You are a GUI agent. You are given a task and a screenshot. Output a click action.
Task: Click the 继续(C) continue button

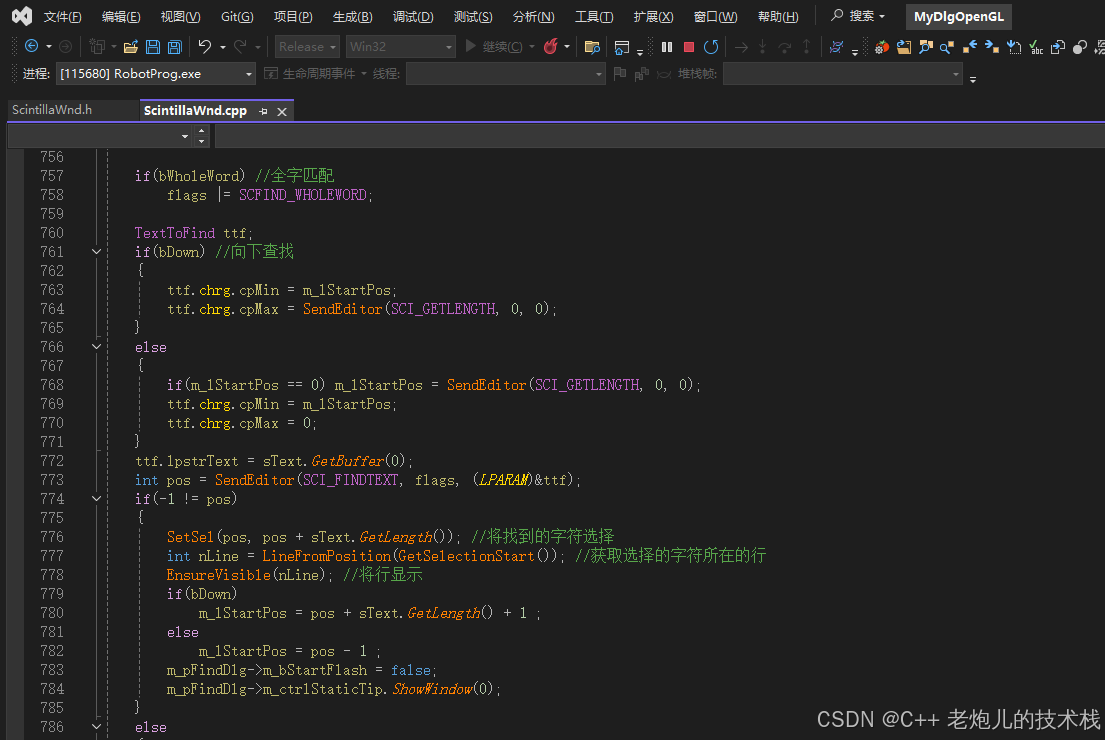tap(495, 47)
